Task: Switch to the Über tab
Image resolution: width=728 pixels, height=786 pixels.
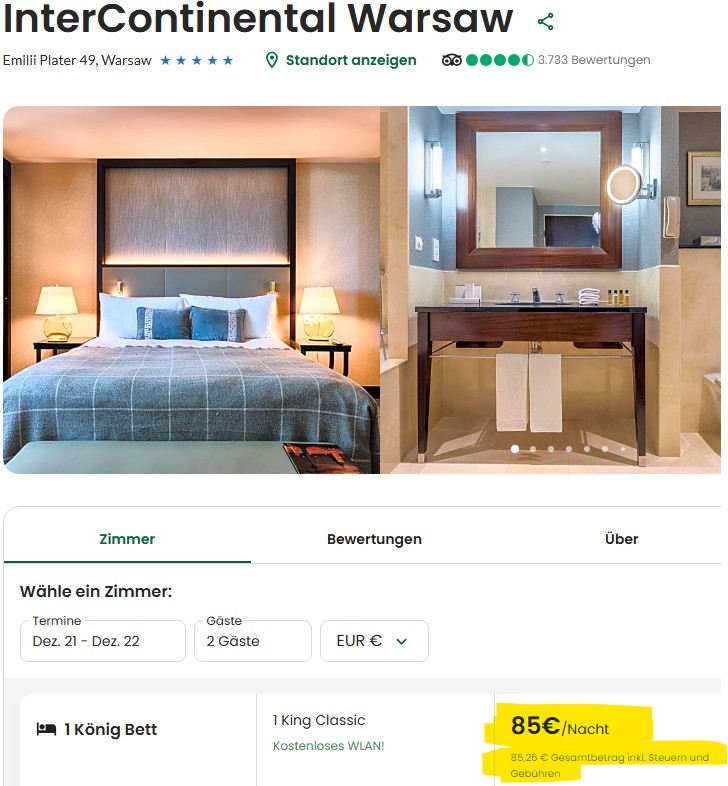Action: (x=621, y=539)
